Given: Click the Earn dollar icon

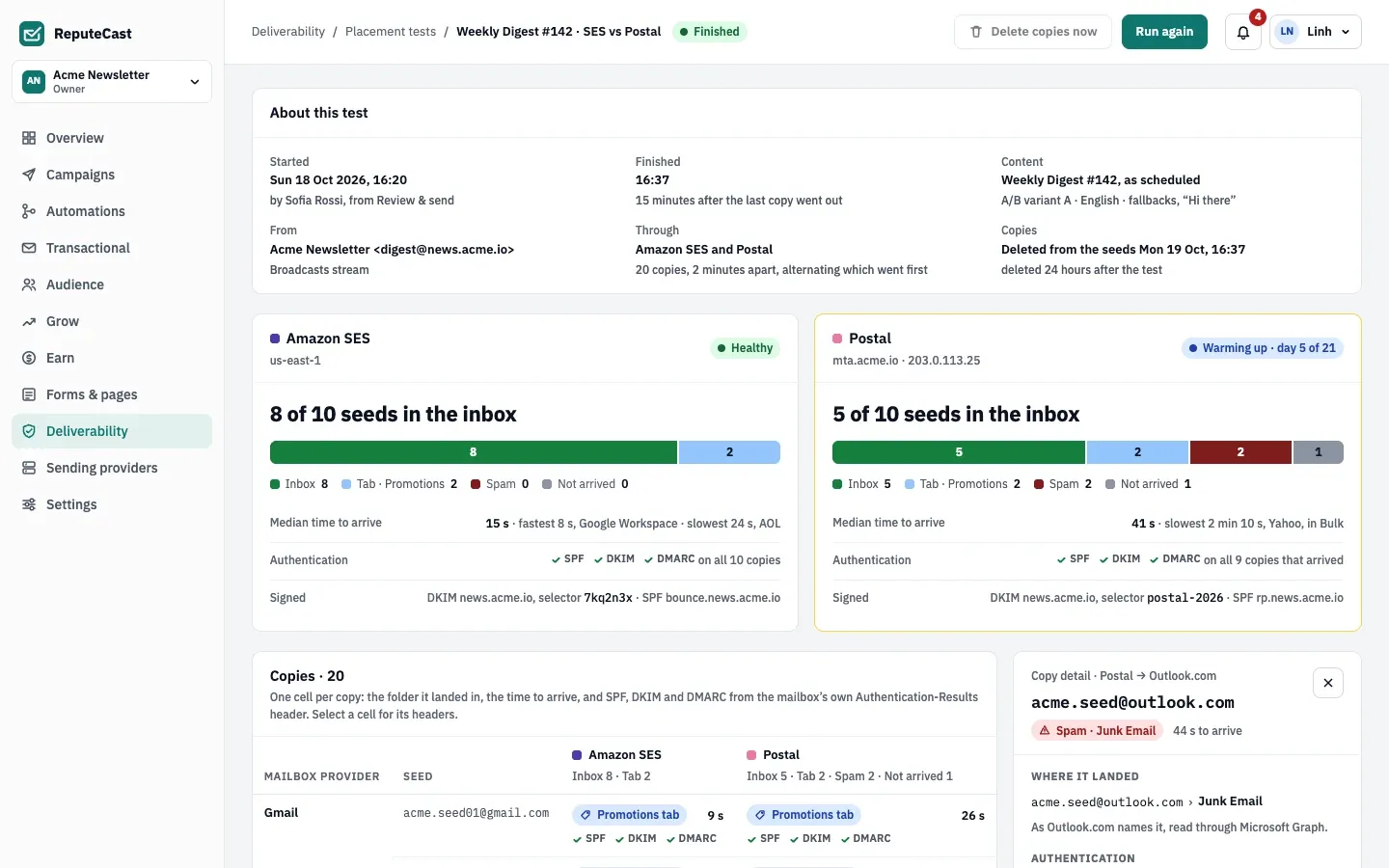Looking at the screenshot, I should (x=29, y=358).
